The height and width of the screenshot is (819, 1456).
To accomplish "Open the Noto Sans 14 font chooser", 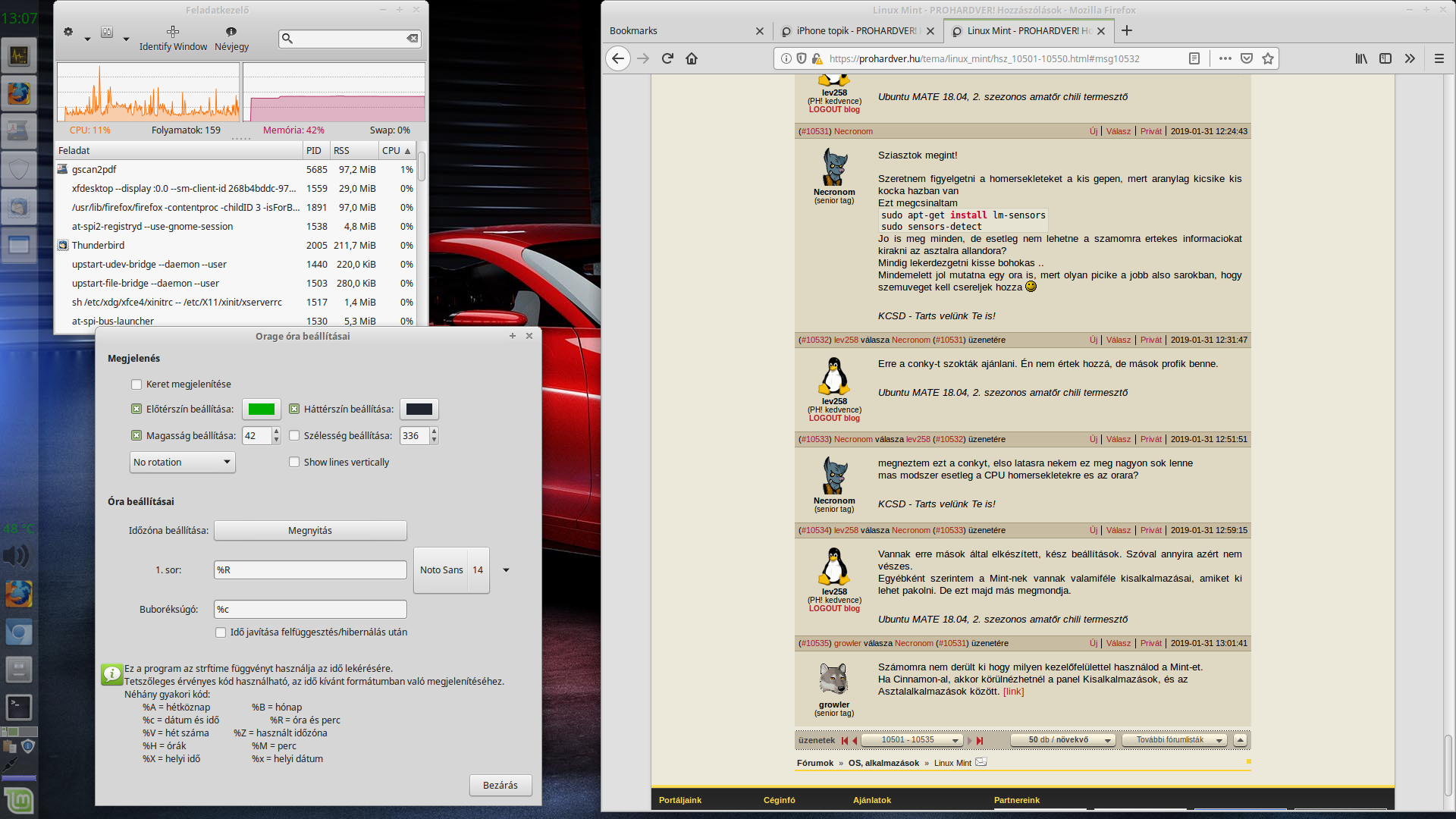I will pos(451,570).
